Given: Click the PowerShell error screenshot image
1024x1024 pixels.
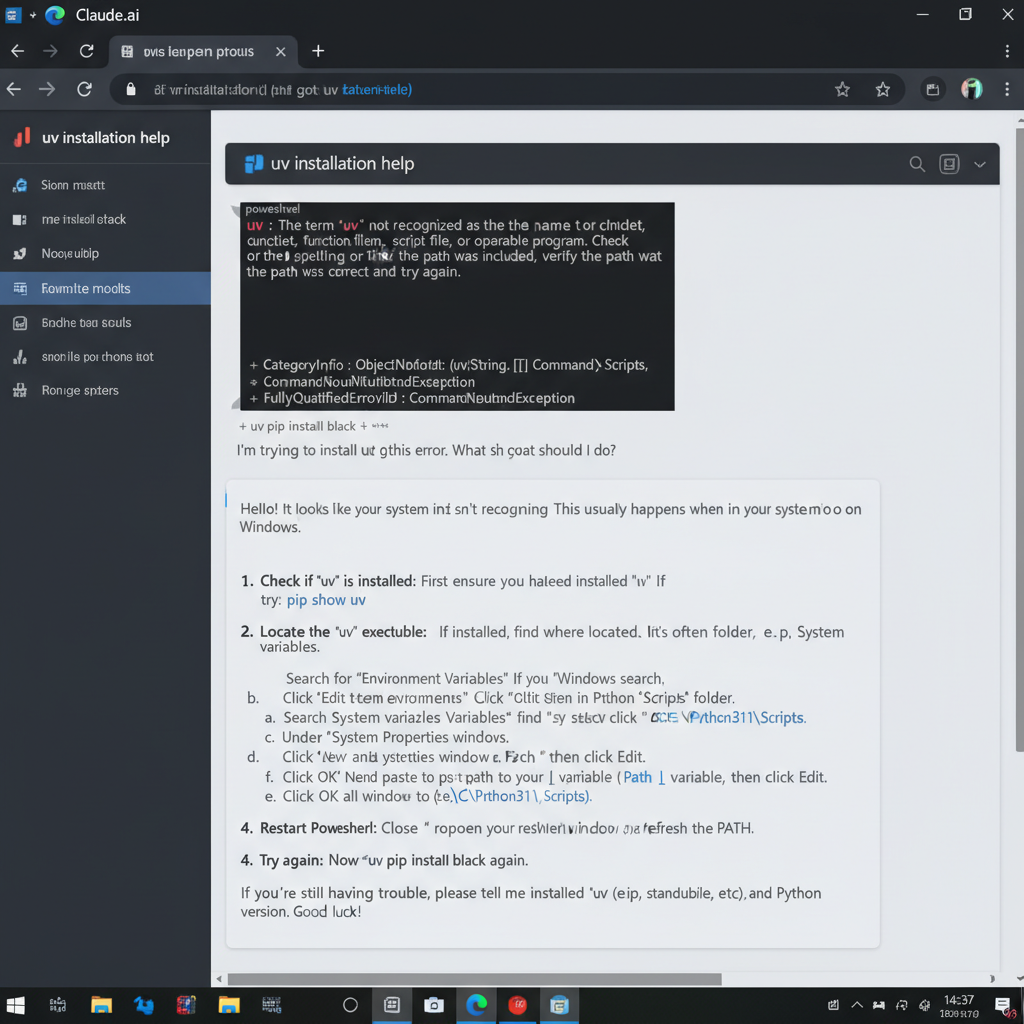Looking at the screenshot, I should [457, 306].
